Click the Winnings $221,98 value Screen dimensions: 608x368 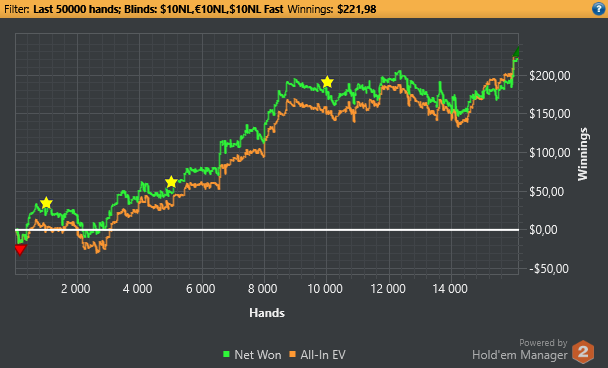pos(357,9)
